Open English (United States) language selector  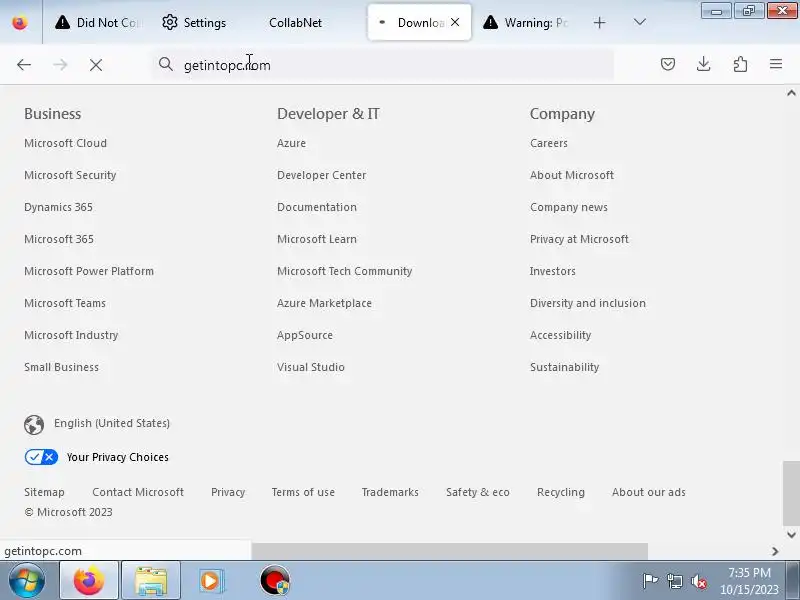click(x=112, y=423)
